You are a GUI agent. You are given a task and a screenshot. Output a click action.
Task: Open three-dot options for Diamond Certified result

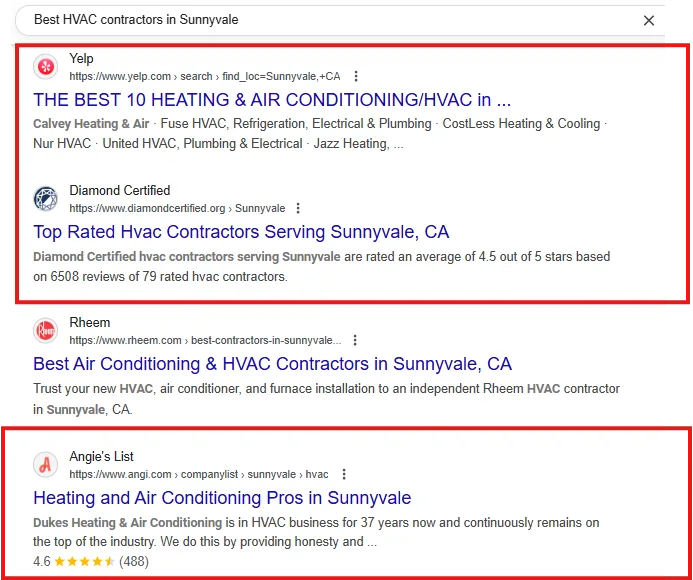tap(298, 208)
